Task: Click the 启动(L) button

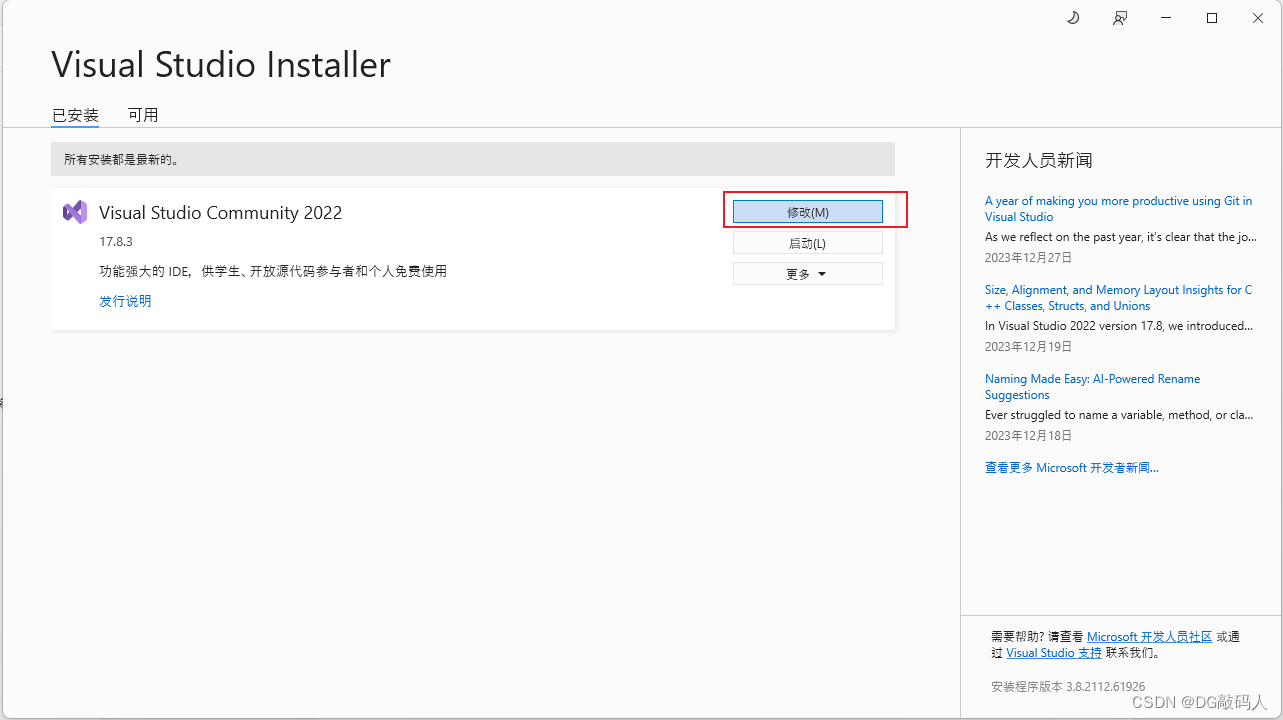Action: [x=808, y=243]
